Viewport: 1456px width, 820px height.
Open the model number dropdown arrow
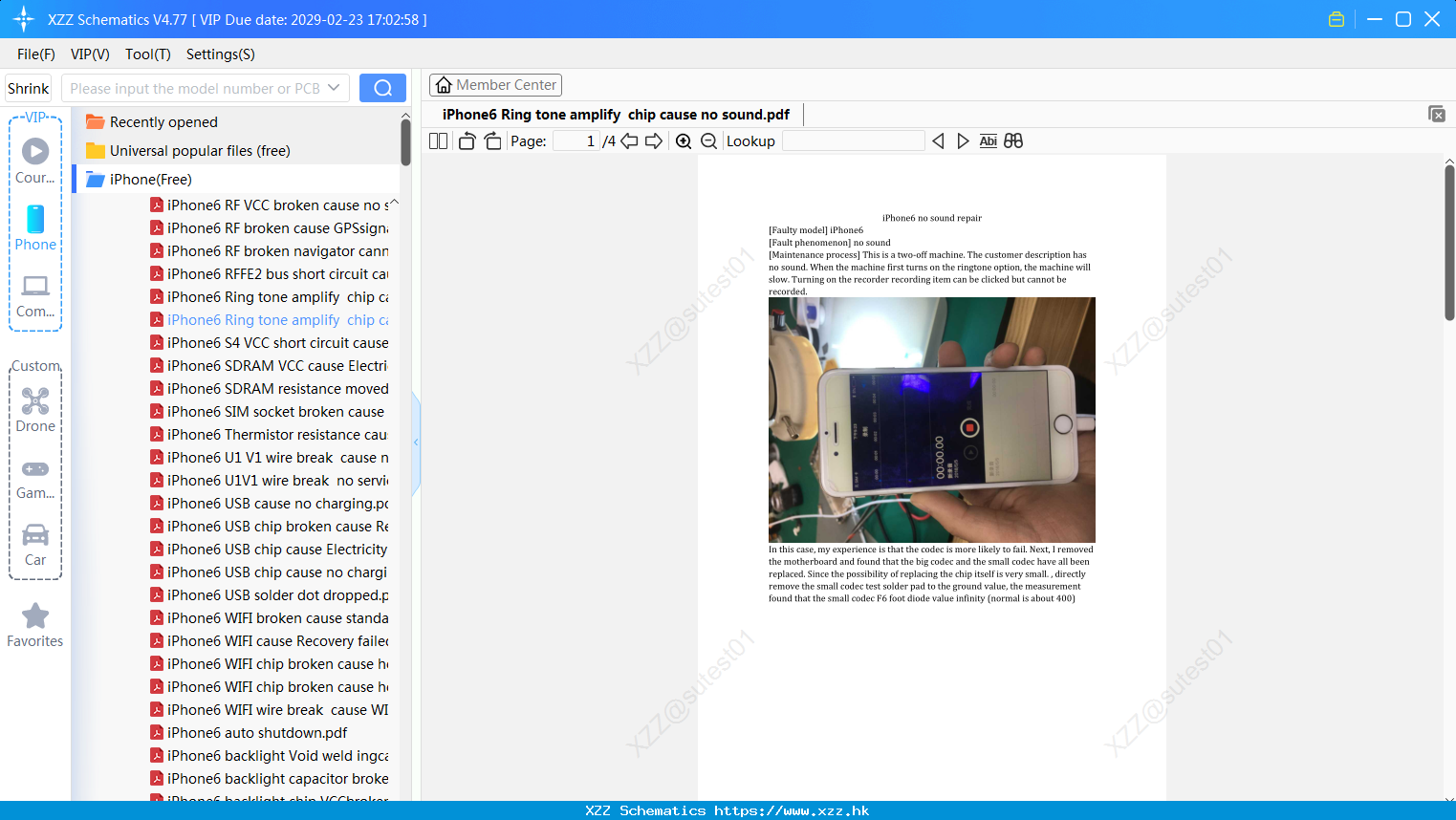click(x=334, y=88)
